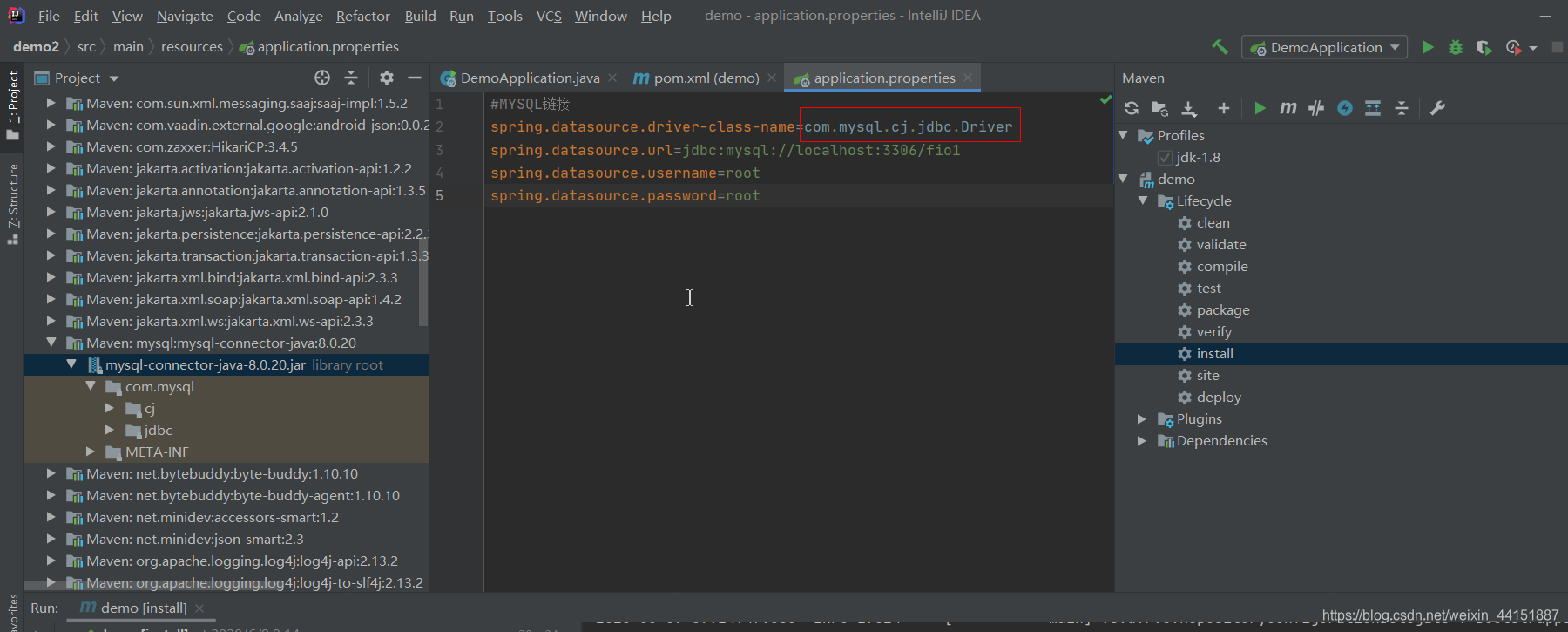1568x632 pixels.
Task: Show Maven dependencies diagram icon
Action: point(1373,108)
